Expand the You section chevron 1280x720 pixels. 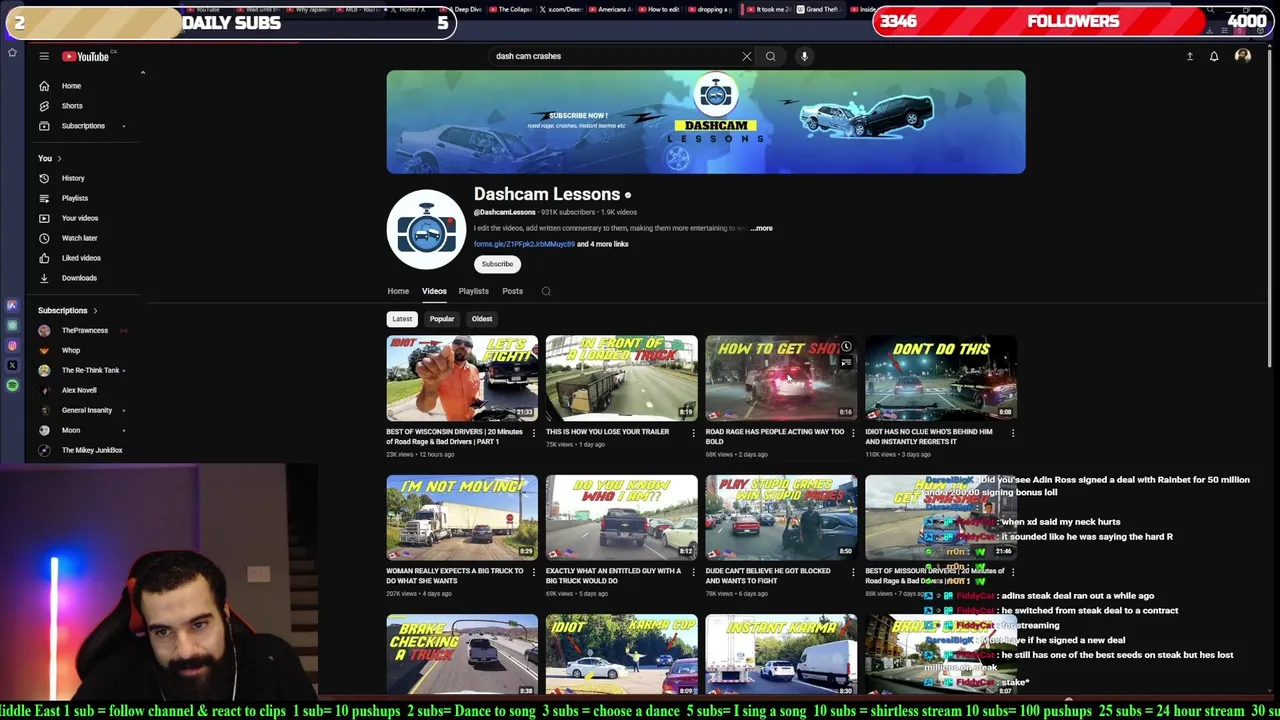click(x=59, y=158)
